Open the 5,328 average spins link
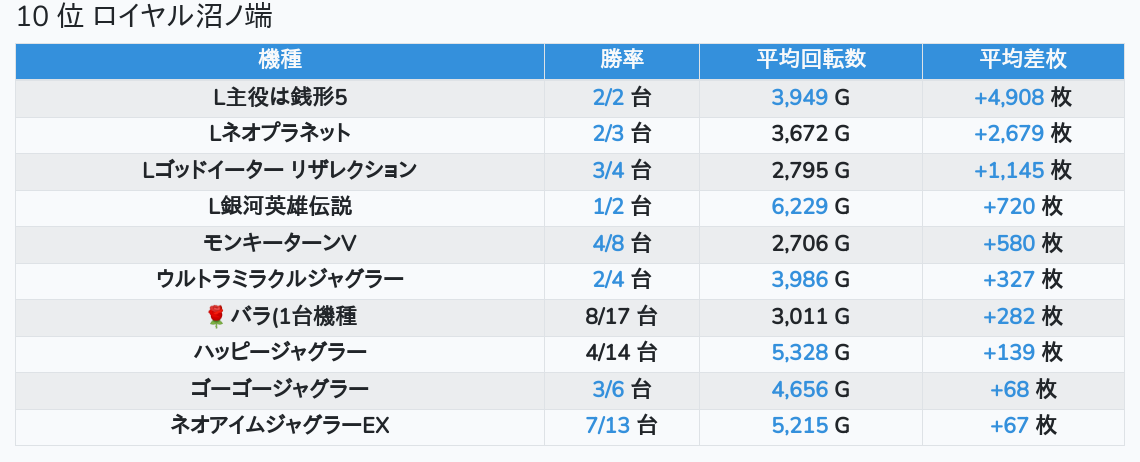This screenshot has width=1140, height=462. point(800,353)
